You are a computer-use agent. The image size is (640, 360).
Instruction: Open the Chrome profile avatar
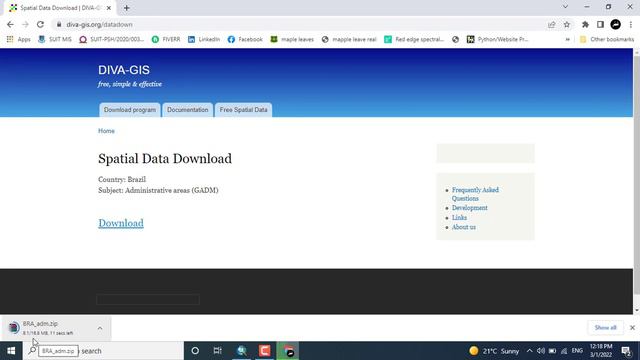[x=616, y=24]
